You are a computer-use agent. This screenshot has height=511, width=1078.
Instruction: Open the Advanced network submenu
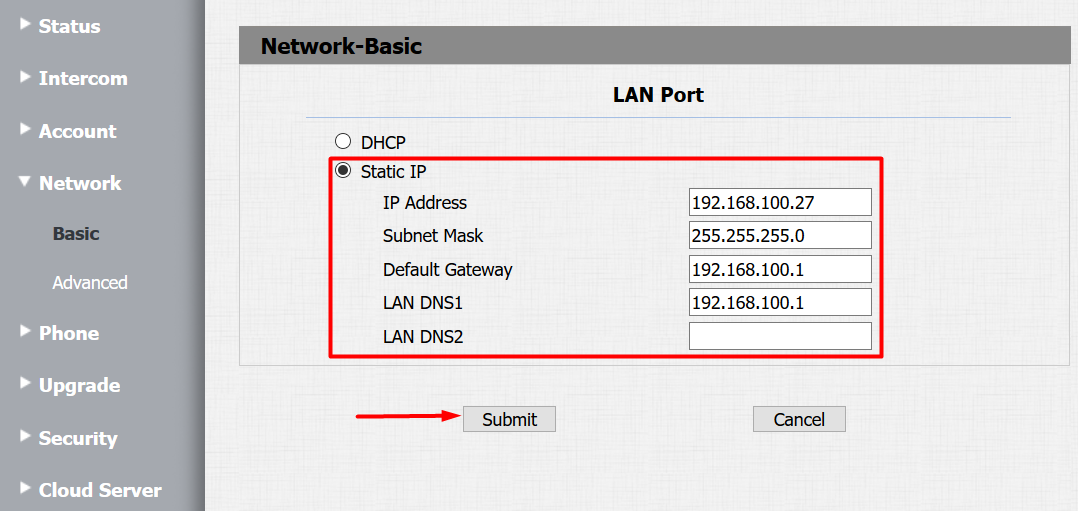[90, 283]
